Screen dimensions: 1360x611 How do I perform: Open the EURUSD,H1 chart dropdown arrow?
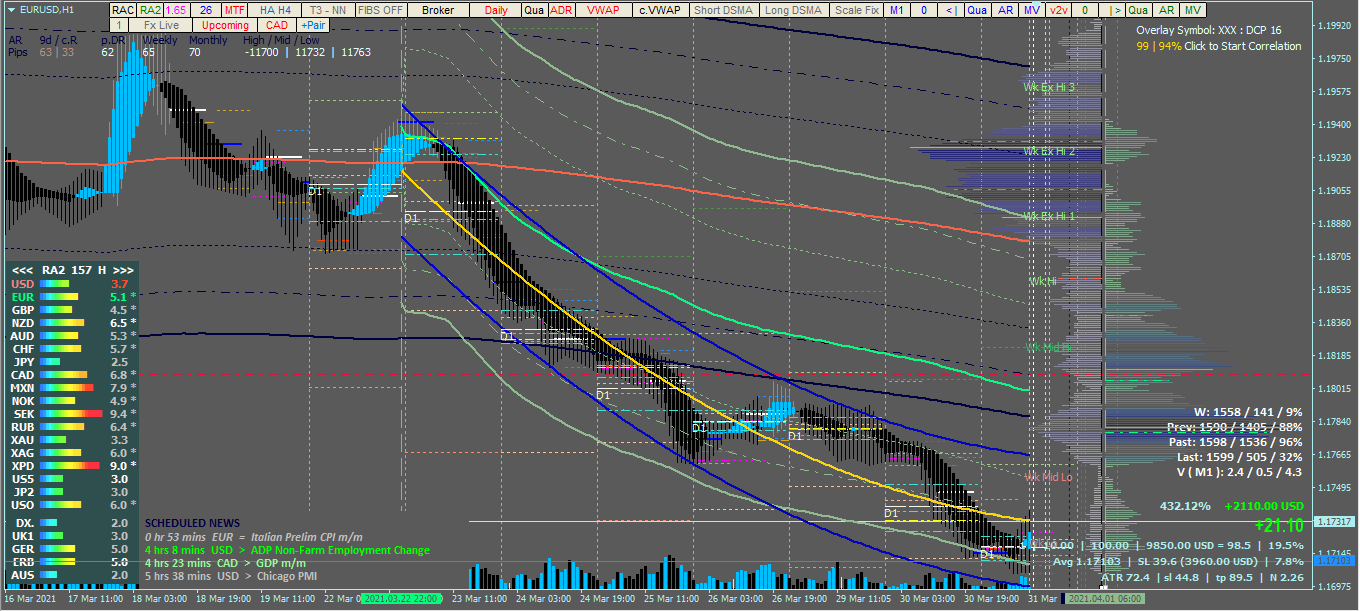10,9
